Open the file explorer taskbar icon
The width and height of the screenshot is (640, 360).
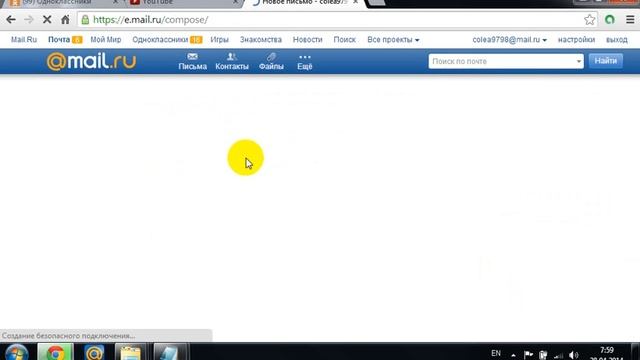tap(130, 353)
